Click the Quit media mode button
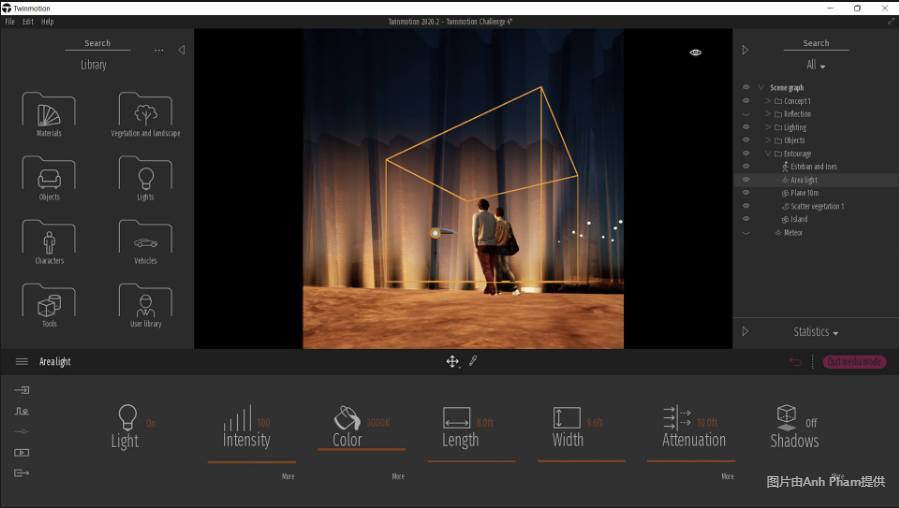This screenshot has width=899, height=508. [854, 362]
